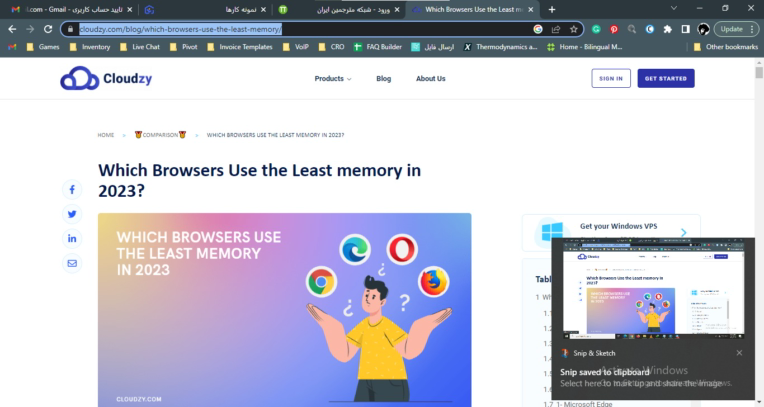
Task: Click the Snip saved to clipboard message
Action: (x=605, y=372)
